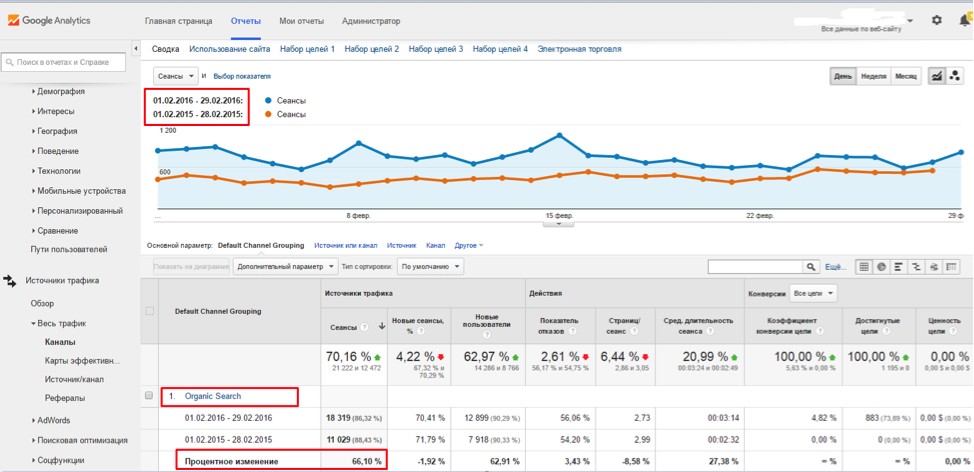974x472 pixels.
Task: Click the Показать на диаграмме button
Action: click(x=191, y=266)
